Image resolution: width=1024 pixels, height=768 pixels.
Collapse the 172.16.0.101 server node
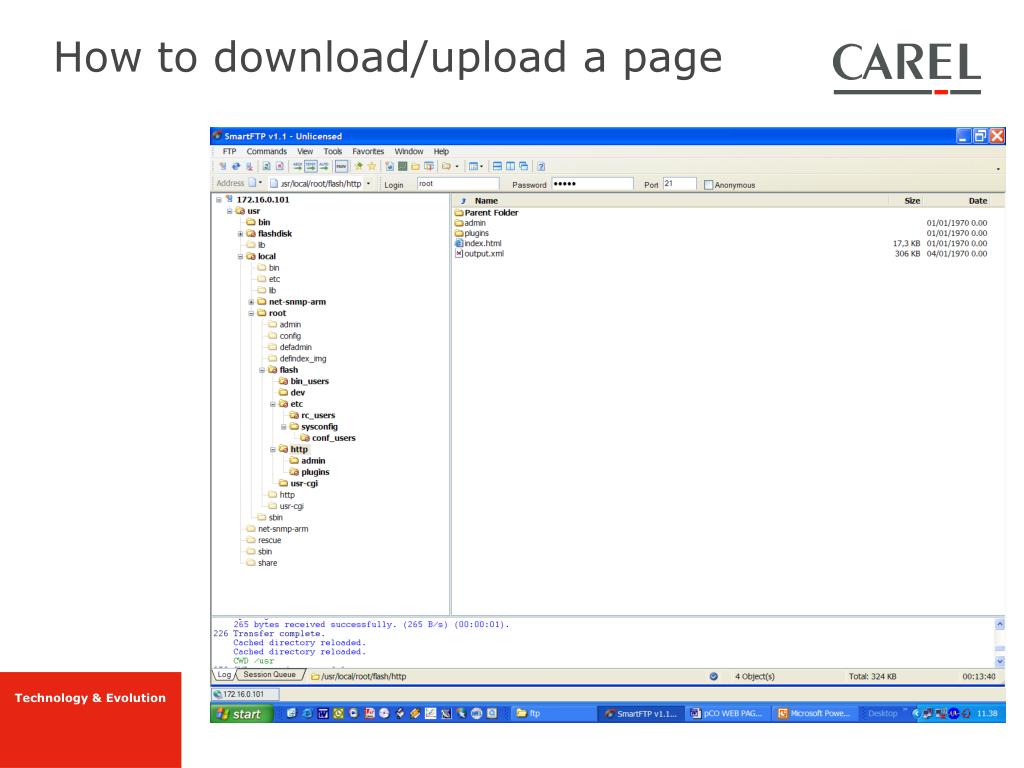point(219,200)
